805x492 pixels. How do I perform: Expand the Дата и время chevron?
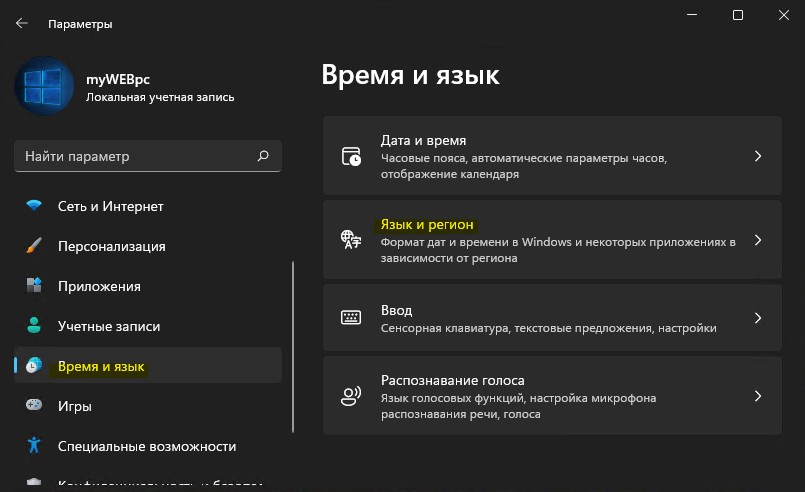click(x=758, y=156)
